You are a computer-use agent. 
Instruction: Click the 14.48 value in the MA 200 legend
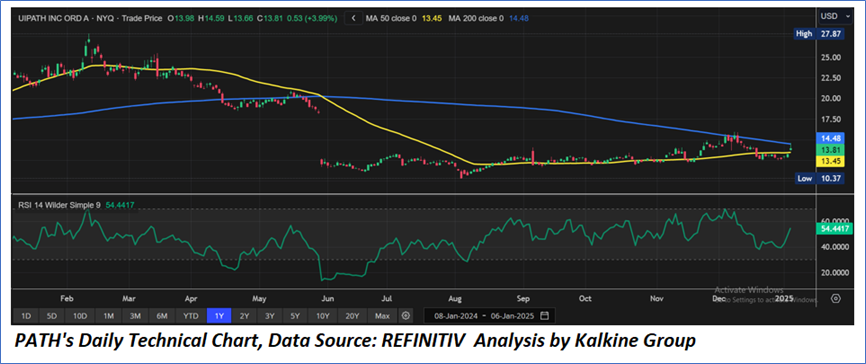519,18
